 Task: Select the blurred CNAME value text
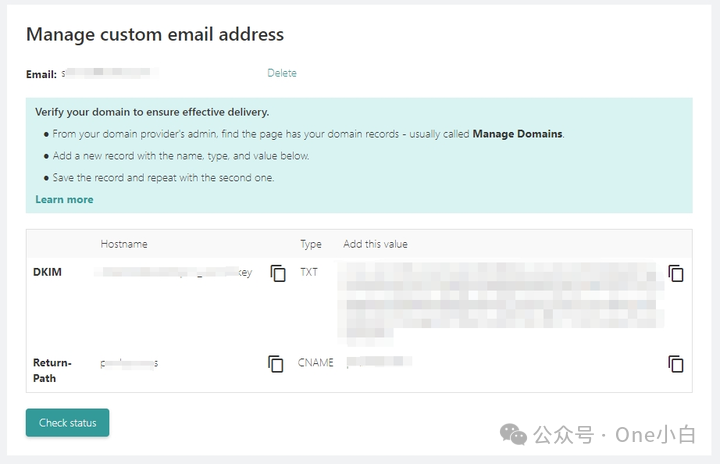point(379,362)
